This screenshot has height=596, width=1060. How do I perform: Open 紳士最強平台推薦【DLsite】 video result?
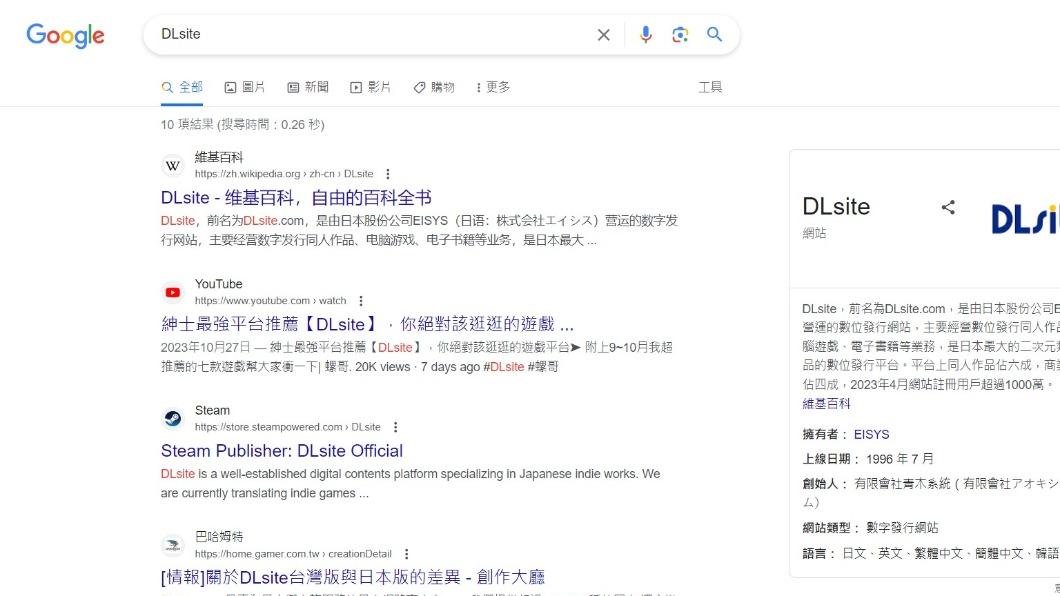[x=367, y=324]
